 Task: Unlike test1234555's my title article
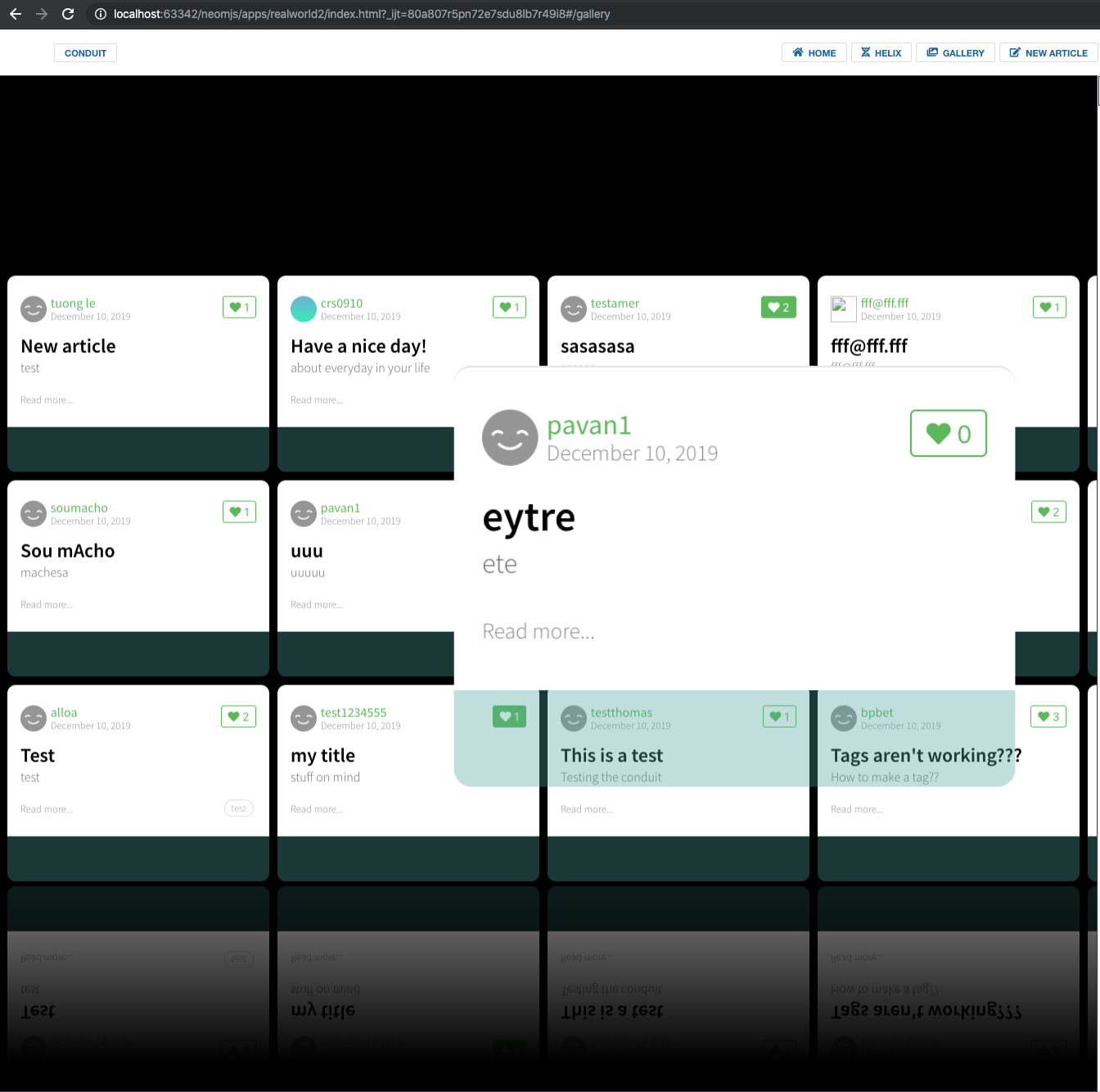click(x=509, y=716)
